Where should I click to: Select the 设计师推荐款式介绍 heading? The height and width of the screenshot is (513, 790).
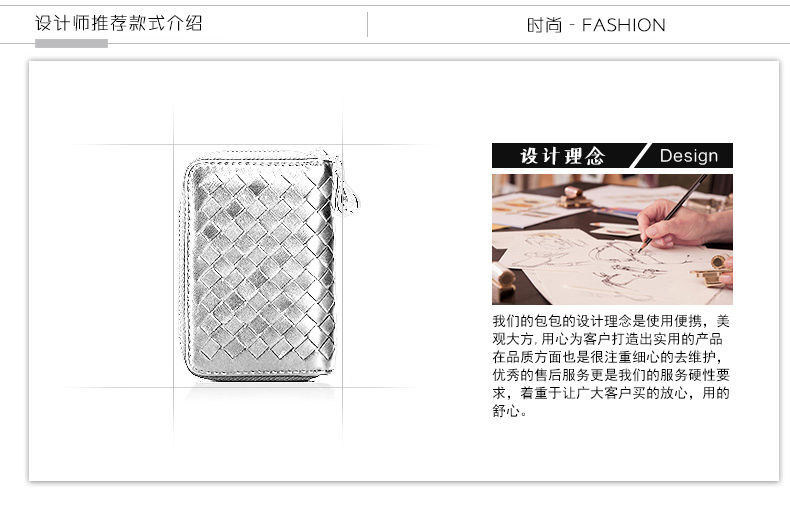tap(119, 24)
